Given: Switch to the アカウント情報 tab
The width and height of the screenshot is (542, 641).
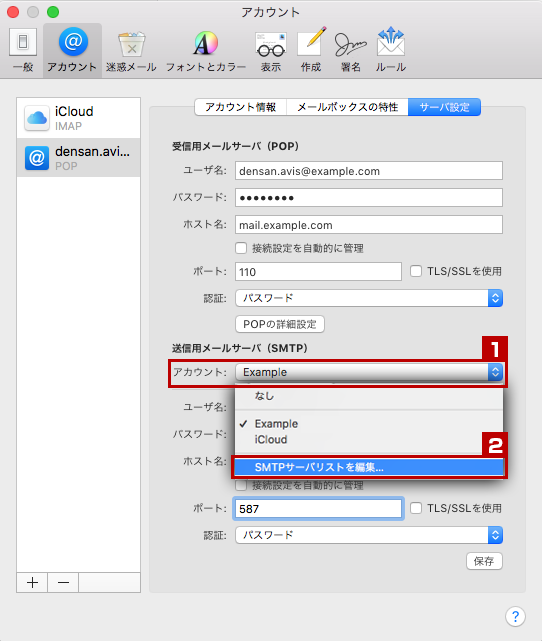Looking at the screenshot, I should pyautogui.click(x=240, y=107).
